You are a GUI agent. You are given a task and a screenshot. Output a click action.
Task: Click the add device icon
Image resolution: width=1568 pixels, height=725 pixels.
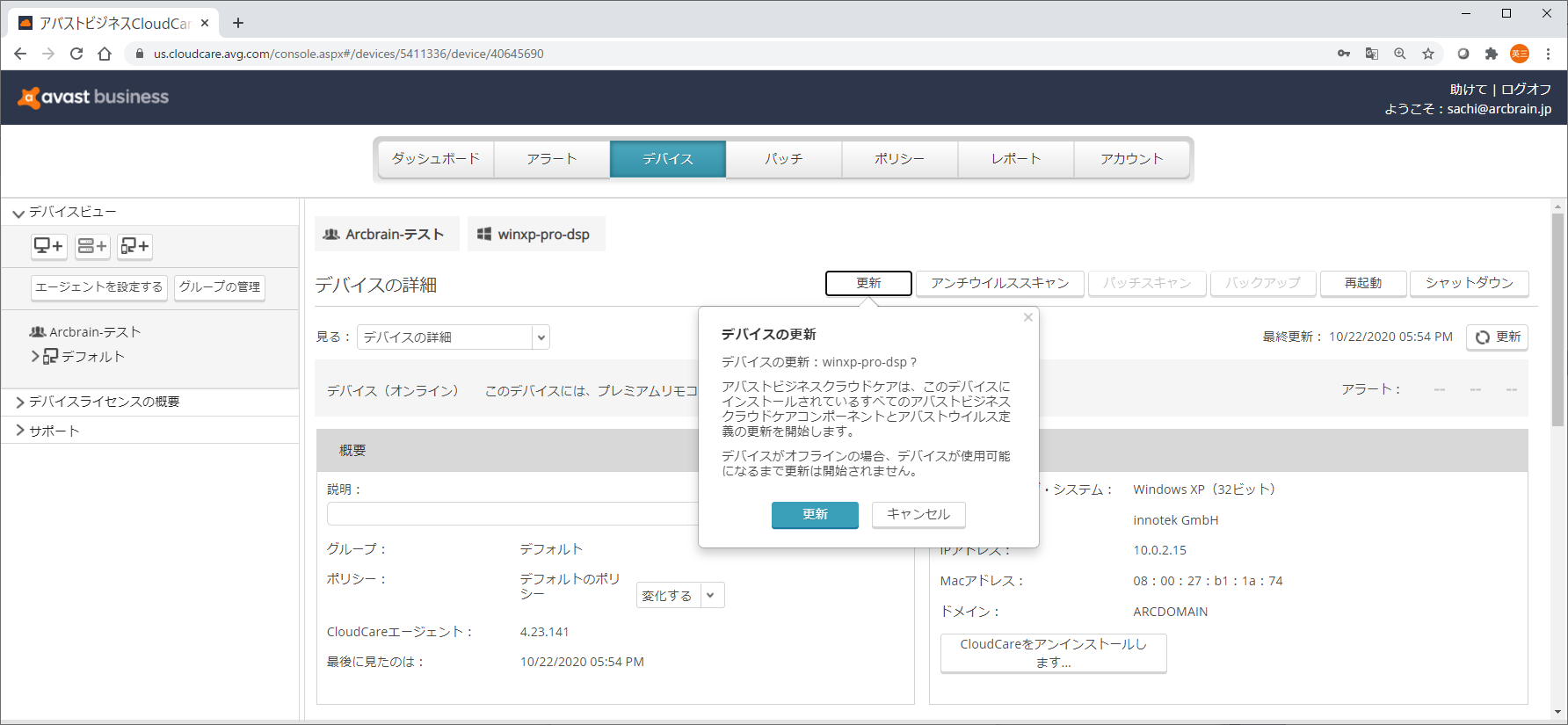pos(49,246)
